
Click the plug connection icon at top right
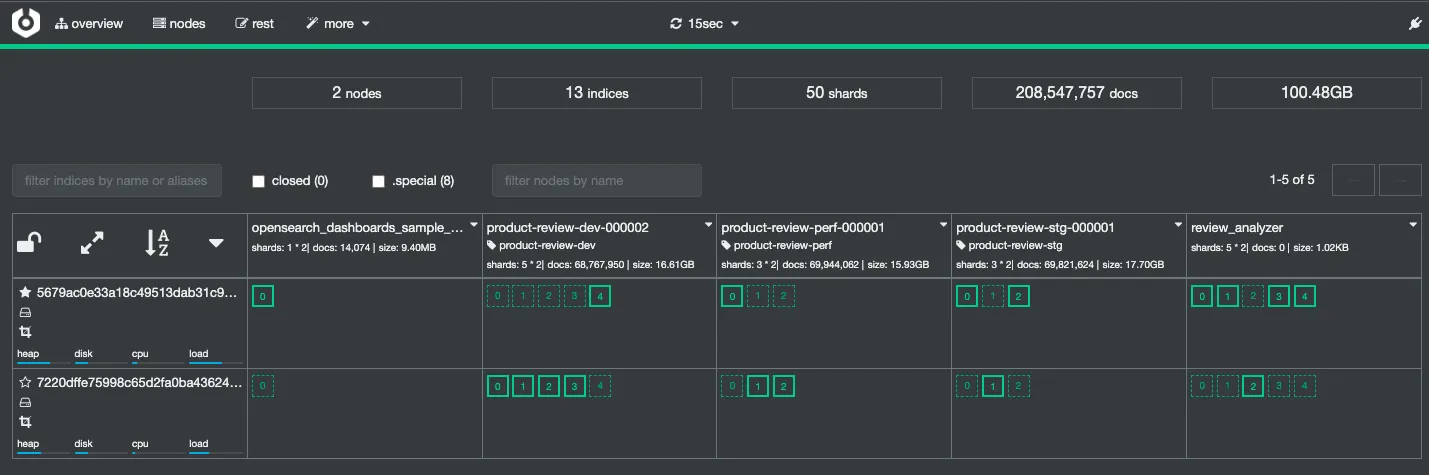(x=1415, y=24)
